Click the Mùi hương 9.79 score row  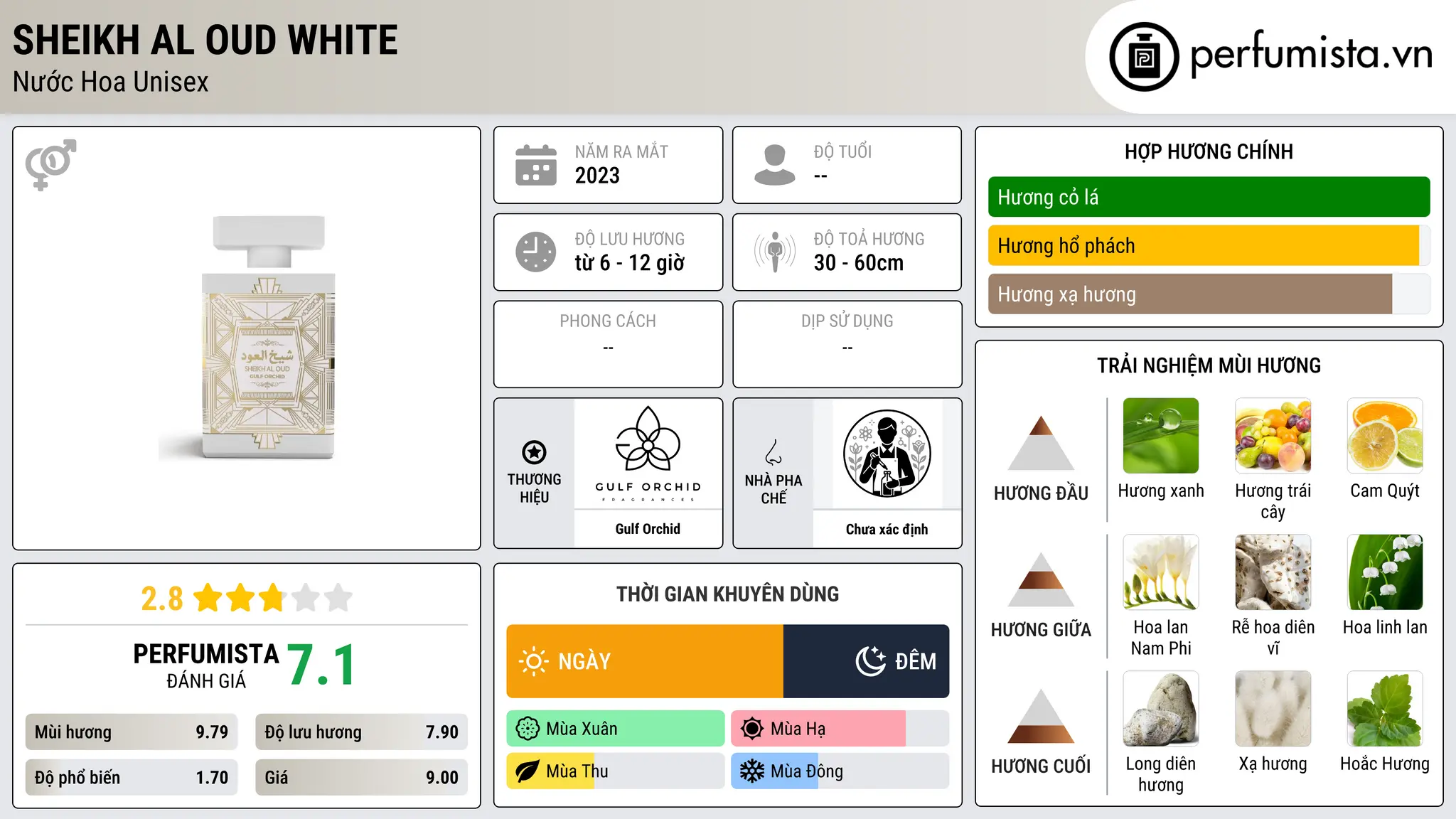click(132, 732)
